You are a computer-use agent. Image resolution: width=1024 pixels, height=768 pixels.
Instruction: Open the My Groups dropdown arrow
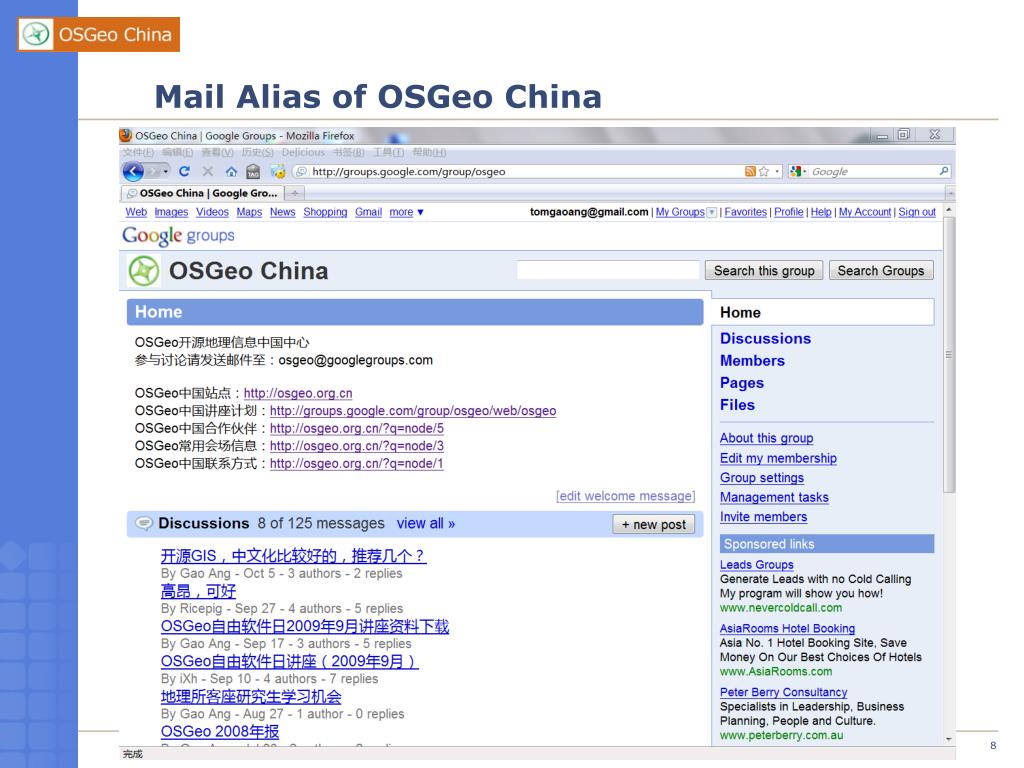712,212
